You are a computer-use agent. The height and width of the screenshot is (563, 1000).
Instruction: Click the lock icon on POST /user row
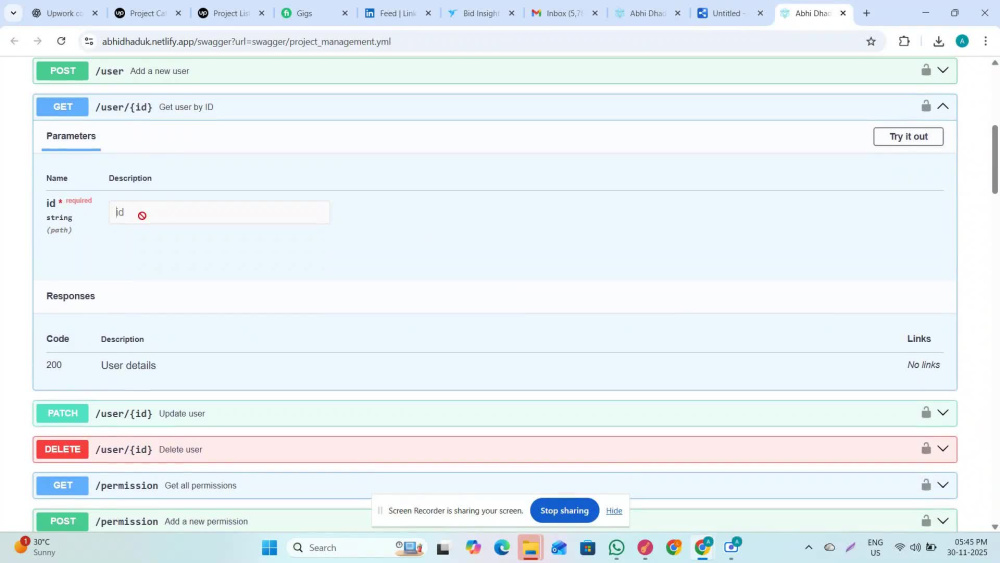click(x=925, y=70)
